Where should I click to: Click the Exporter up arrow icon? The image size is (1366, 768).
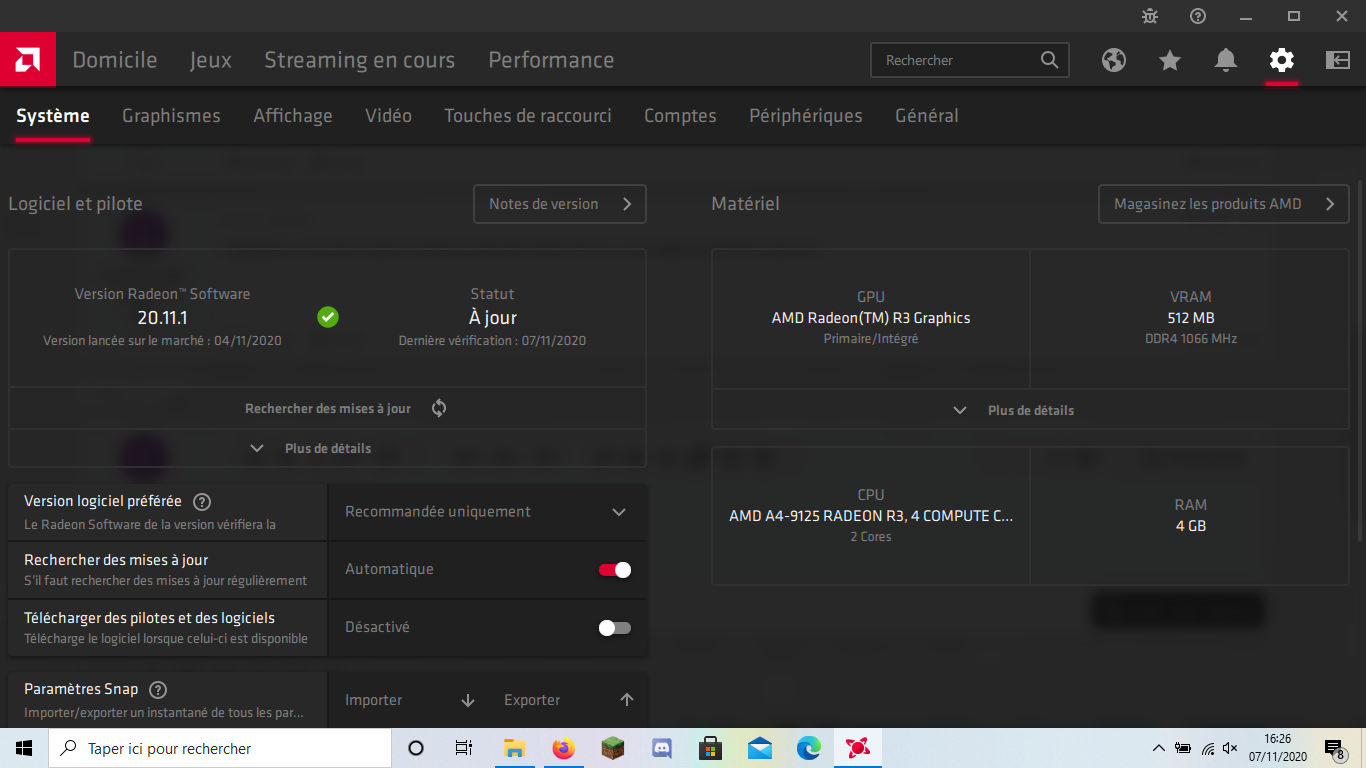627,700
